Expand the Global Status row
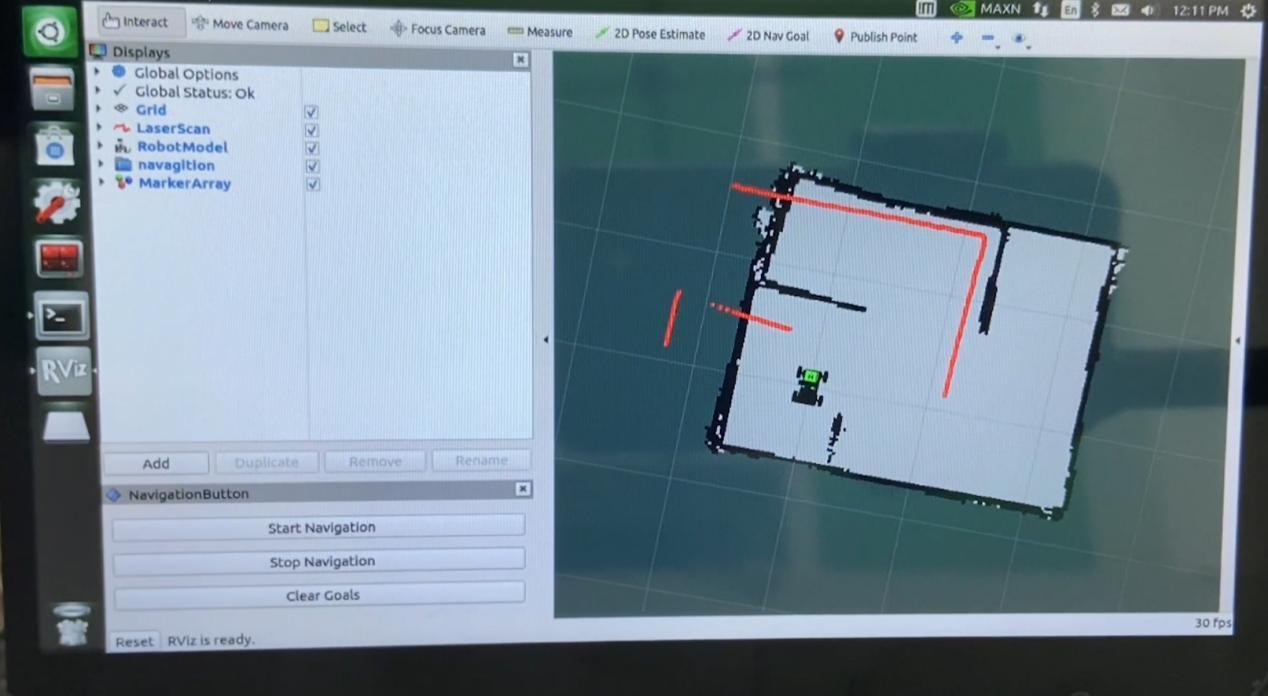Image resolution: width=1268 pixels, height=696 pixels. [98, 91]
